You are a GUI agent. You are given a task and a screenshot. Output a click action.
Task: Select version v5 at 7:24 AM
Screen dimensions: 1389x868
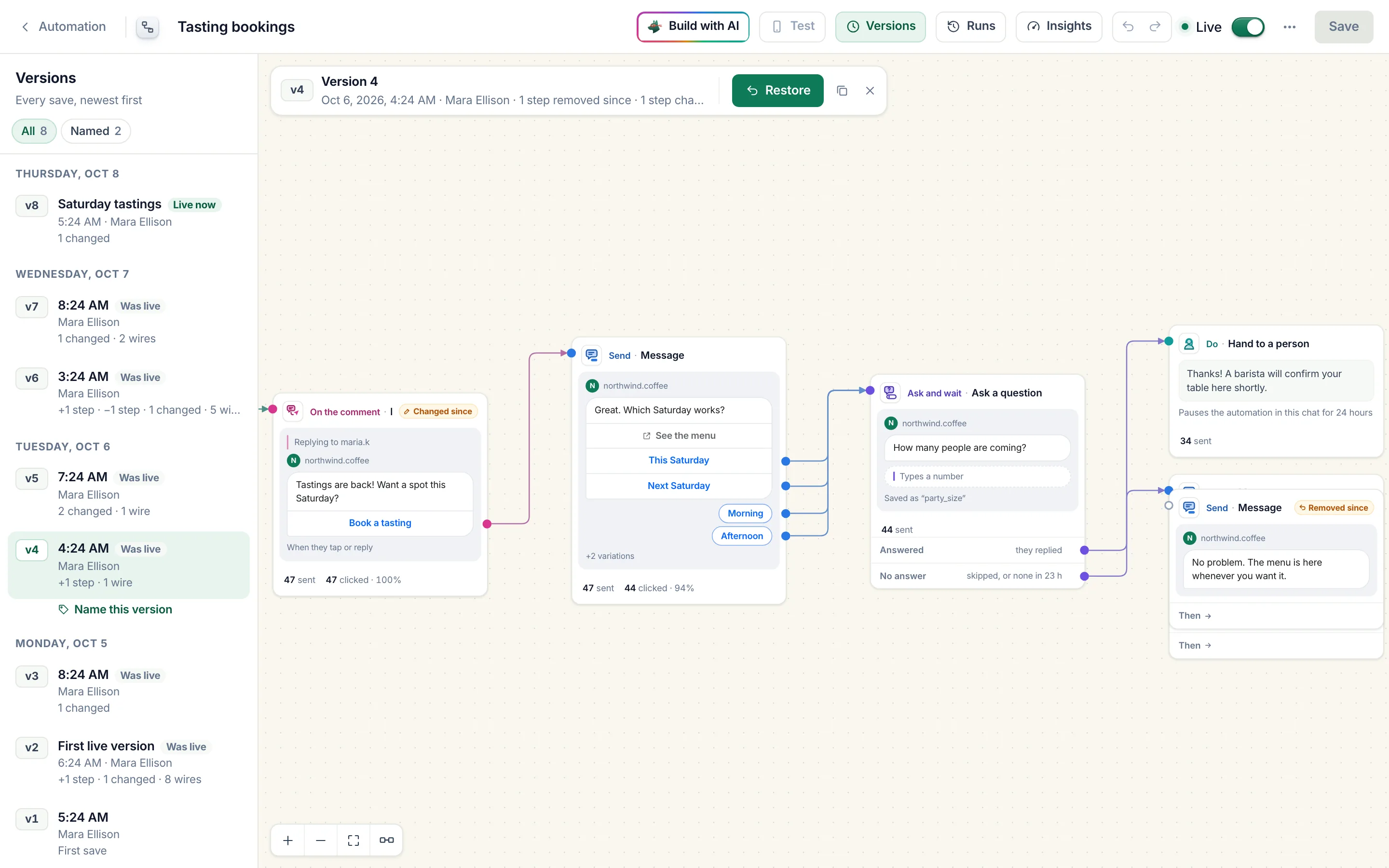[x=129, y=494]
